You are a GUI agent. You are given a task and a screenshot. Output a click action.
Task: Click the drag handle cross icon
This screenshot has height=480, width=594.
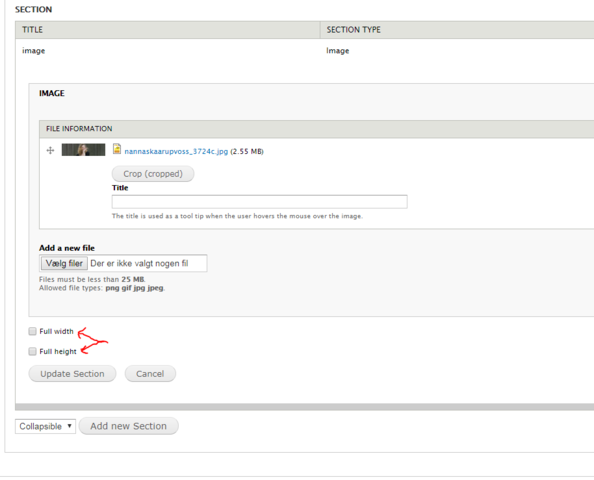(50, 150)
